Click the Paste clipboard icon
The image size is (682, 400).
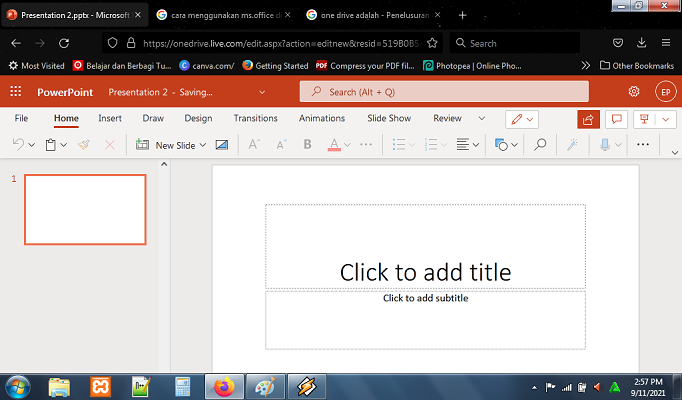tap(50, 145)
